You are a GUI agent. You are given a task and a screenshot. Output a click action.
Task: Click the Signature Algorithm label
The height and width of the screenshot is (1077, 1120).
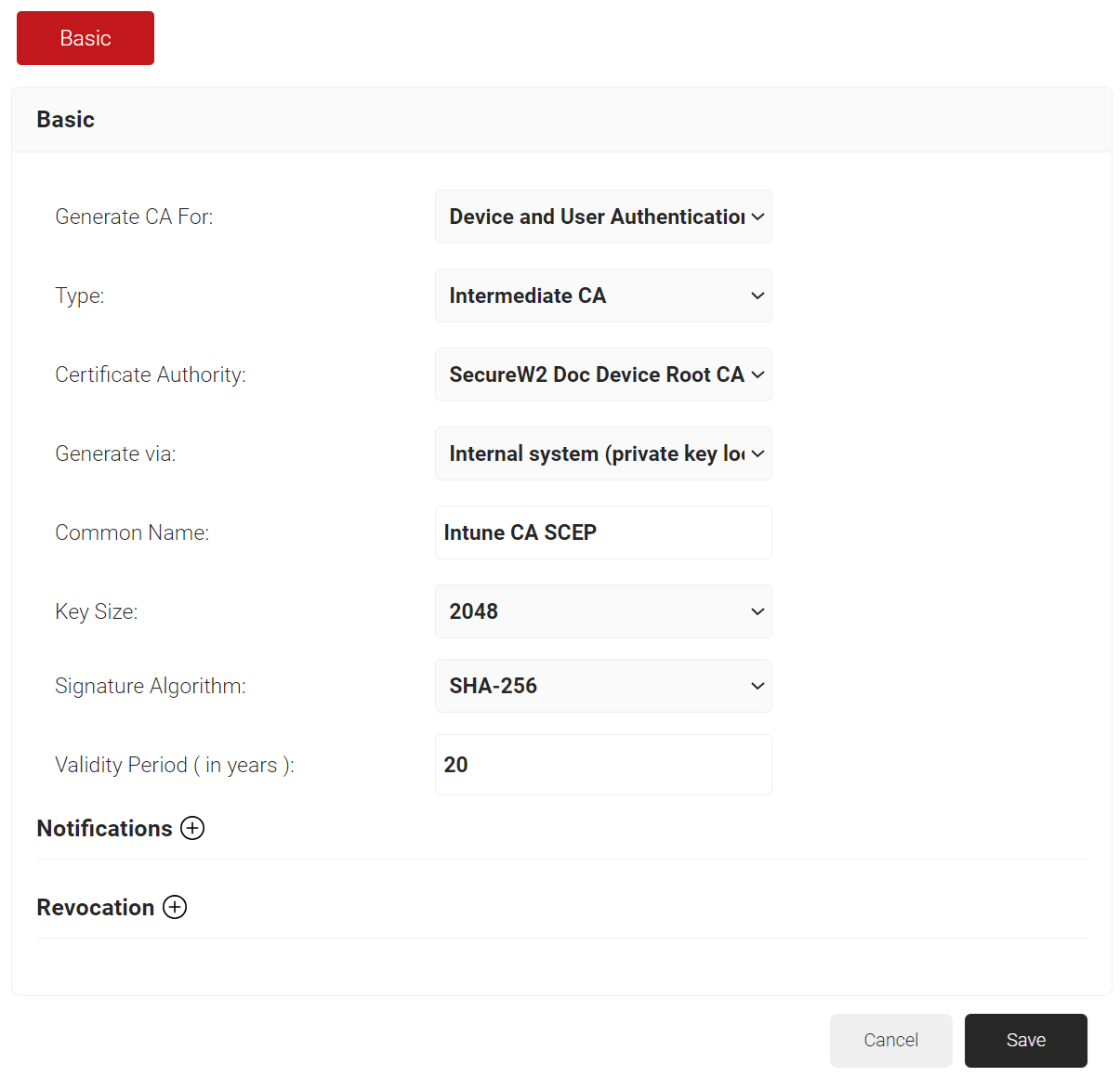pos(151,686)
